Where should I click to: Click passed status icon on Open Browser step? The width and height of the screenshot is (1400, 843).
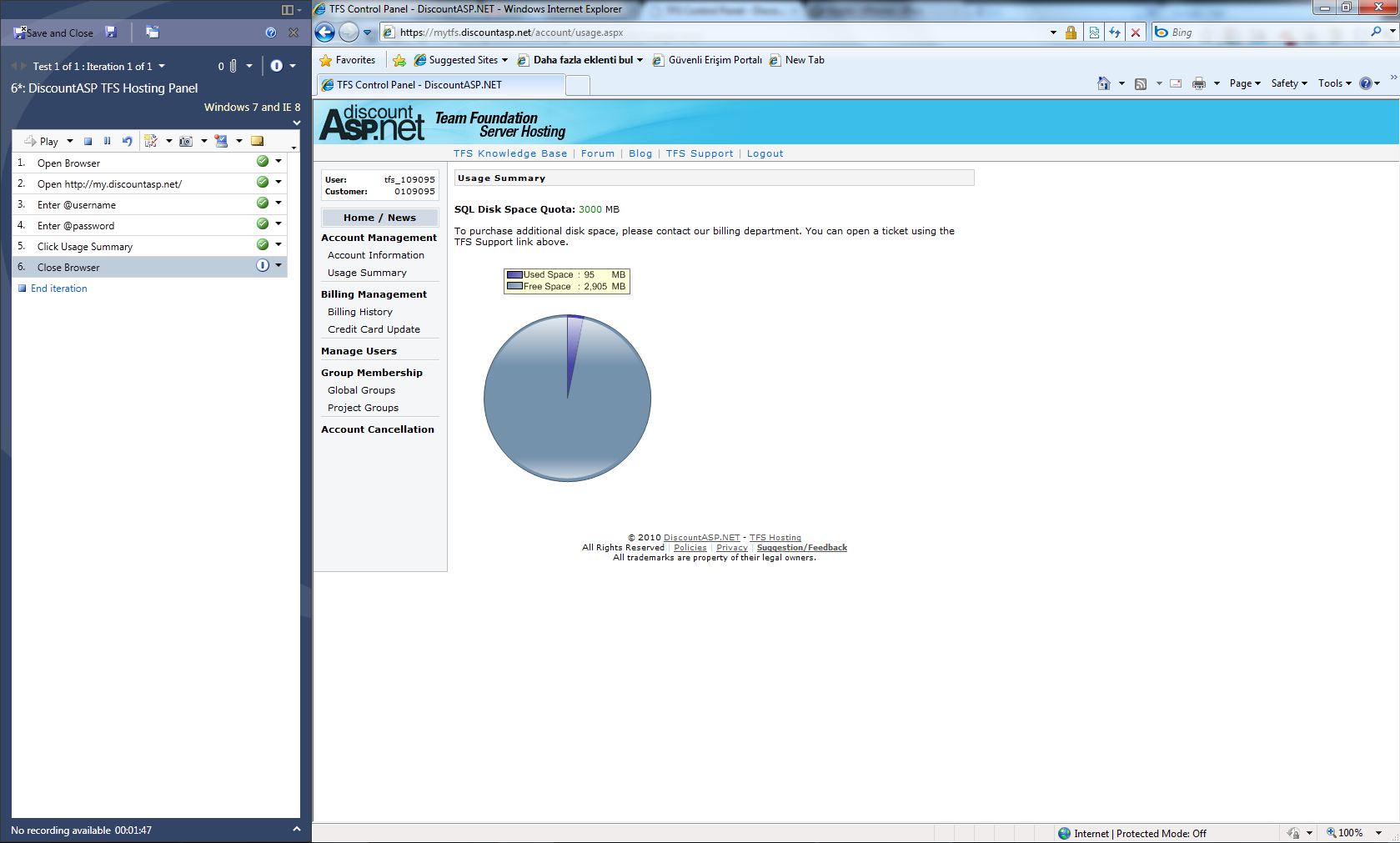click(263, 162)
